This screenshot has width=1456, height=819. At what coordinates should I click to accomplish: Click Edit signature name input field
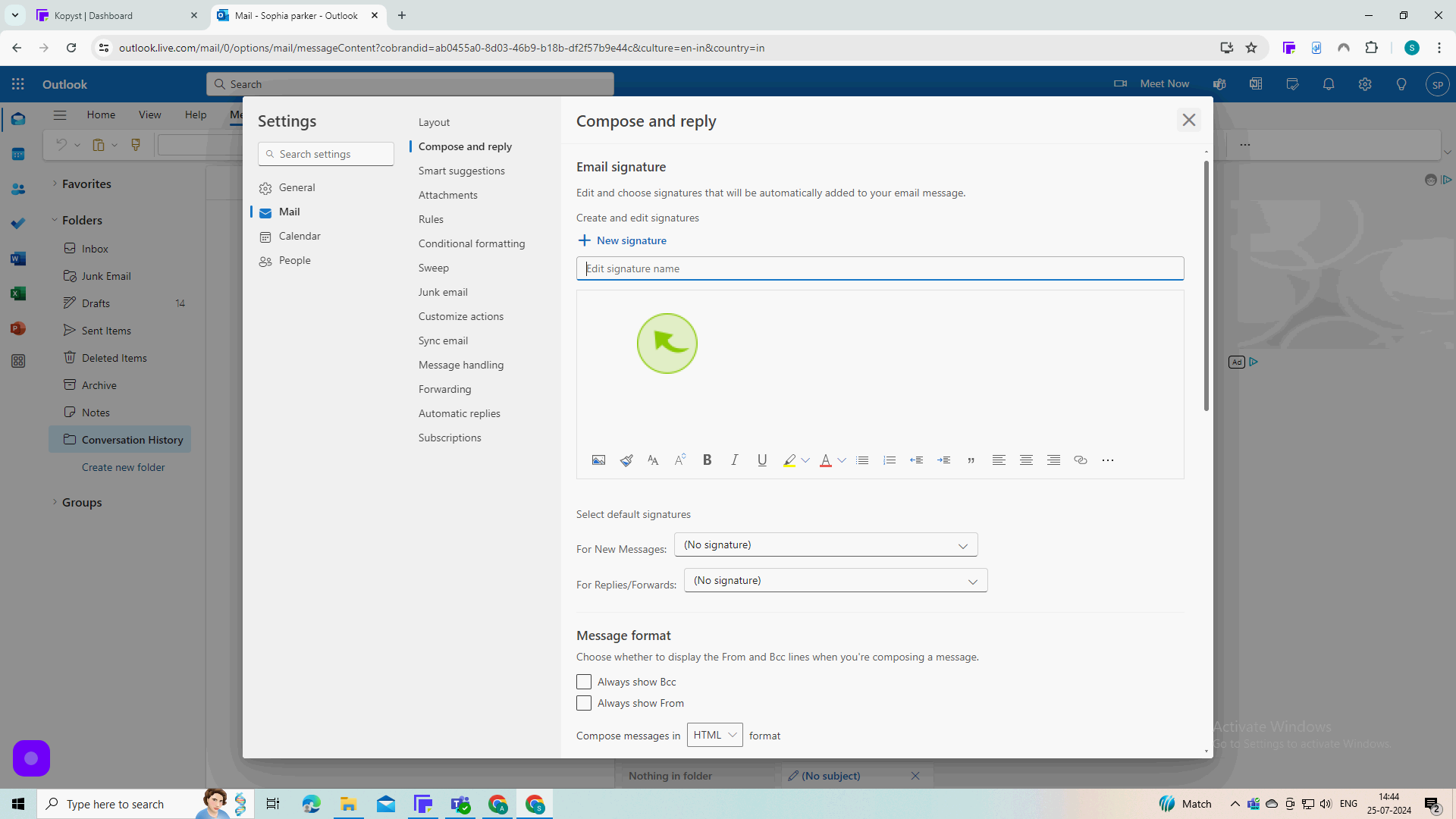tap(880, 268)
